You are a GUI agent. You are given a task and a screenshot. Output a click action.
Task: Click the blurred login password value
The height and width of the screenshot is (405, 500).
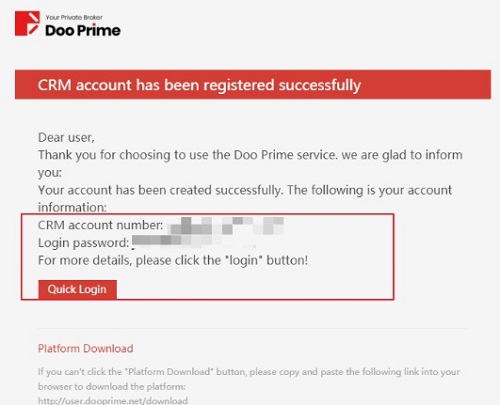click(193, 241)
